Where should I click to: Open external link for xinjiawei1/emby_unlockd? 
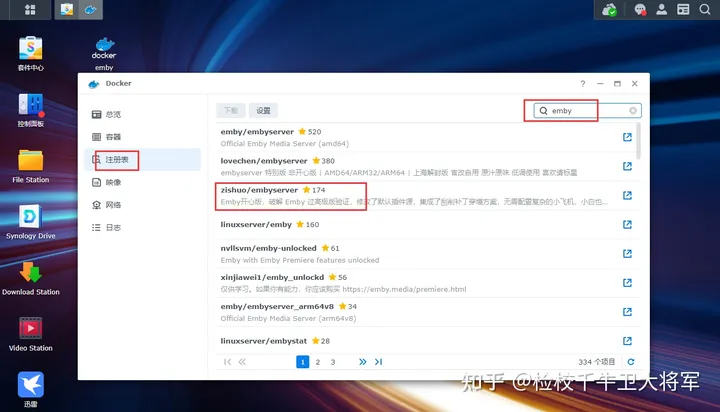point(627,283)
